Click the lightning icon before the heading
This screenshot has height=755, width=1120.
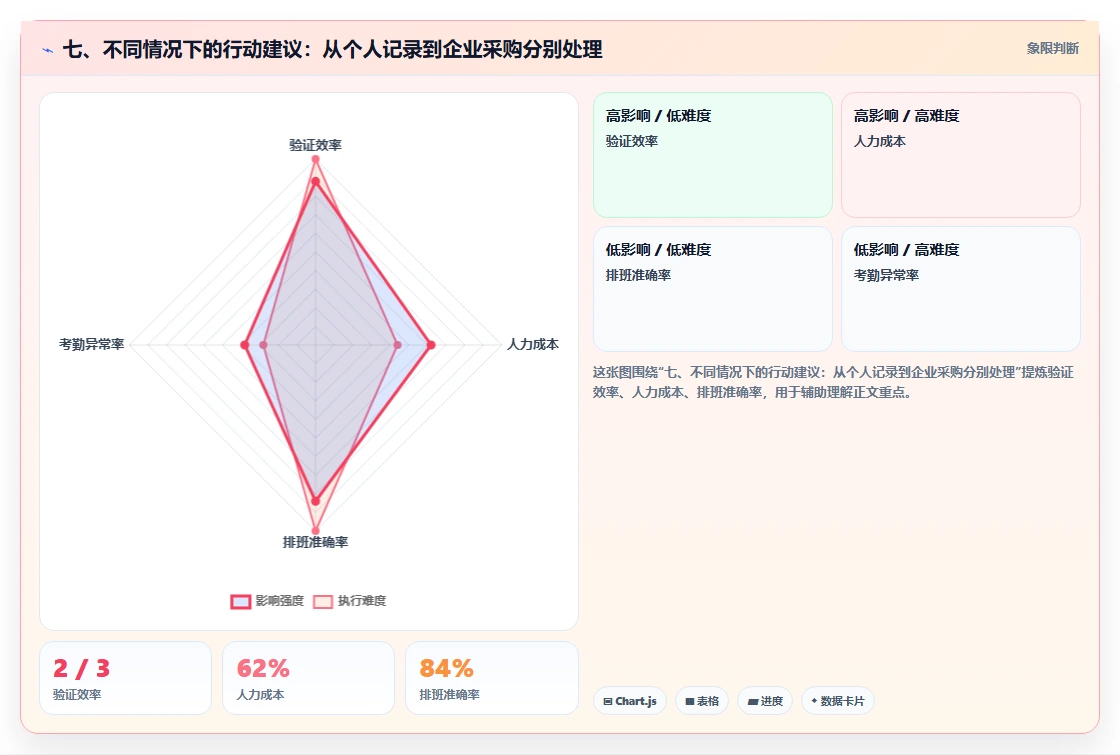pos(48,50)
